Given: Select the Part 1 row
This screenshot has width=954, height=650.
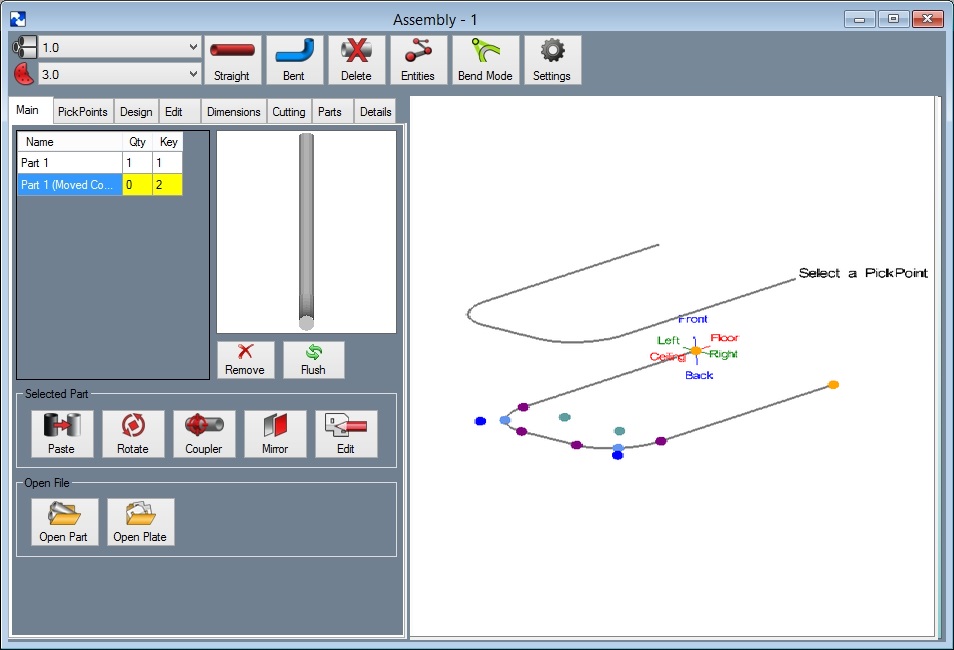Looking at the screenshot, I should pos(100,163).
